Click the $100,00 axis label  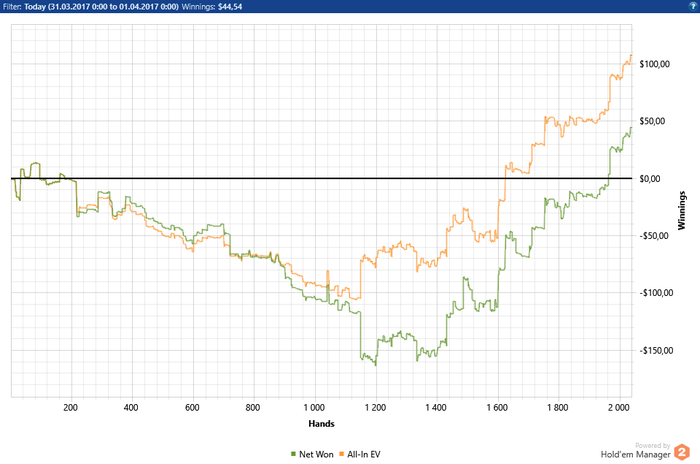point(654,64)
